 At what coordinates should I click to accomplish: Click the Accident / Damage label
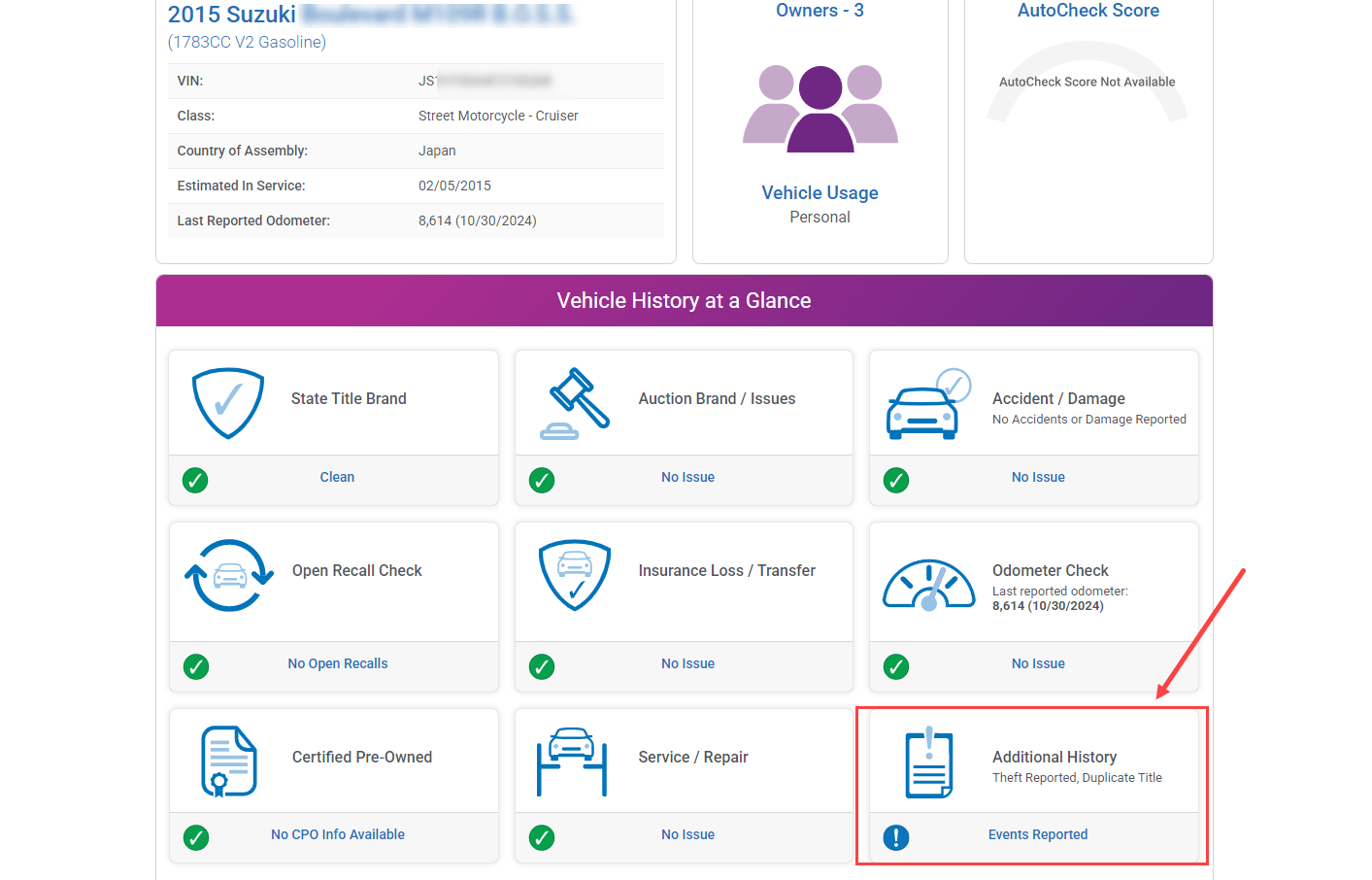[1058, 398]
